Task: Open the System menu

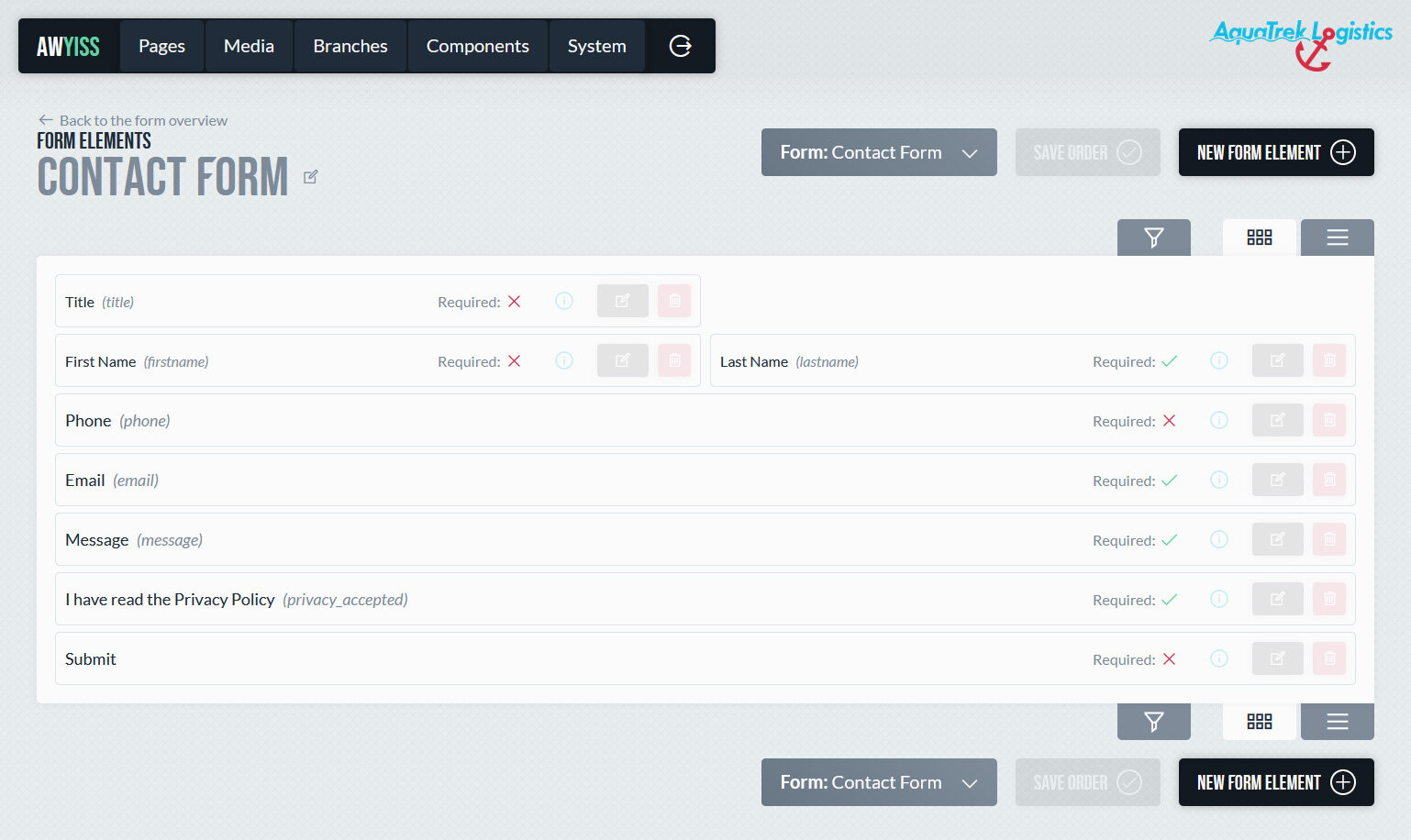Action: 596,46
